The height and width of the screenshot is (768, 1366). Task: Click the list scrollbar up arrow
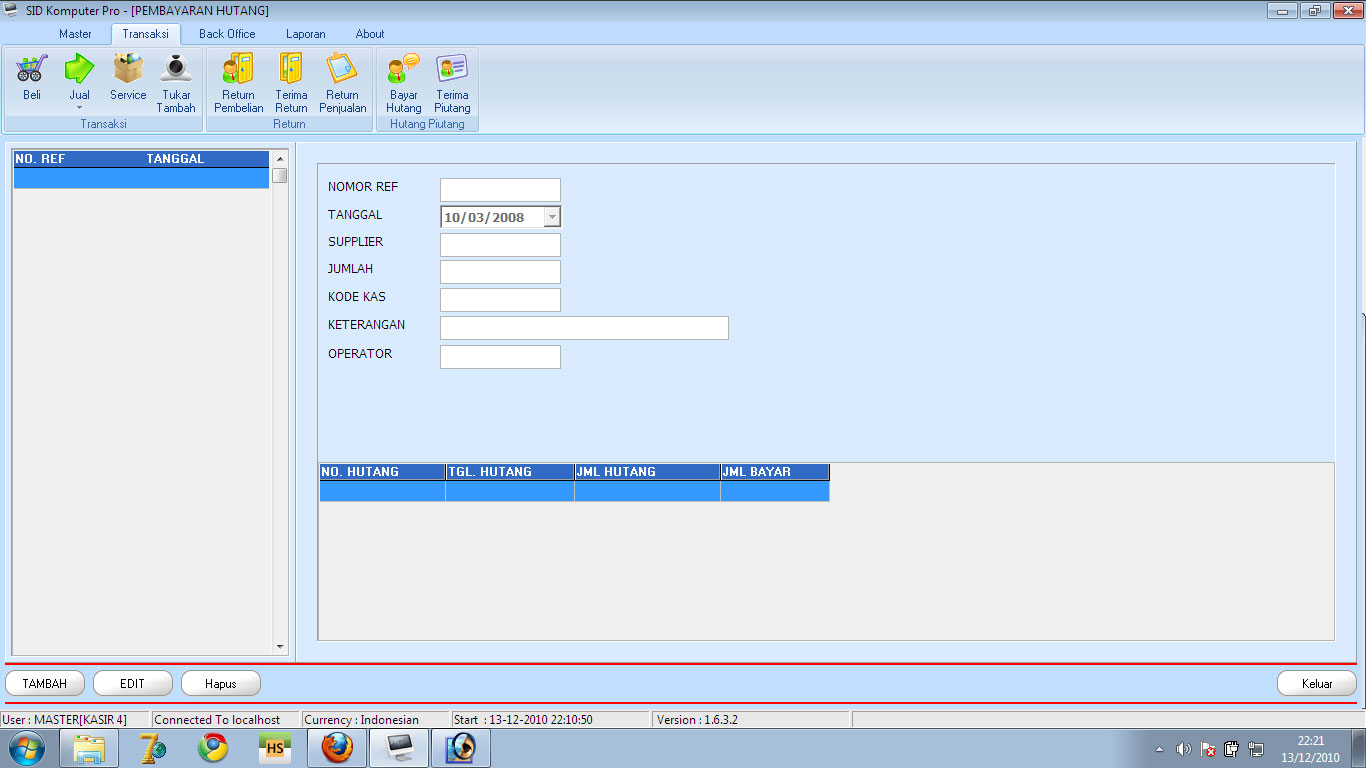280,159
